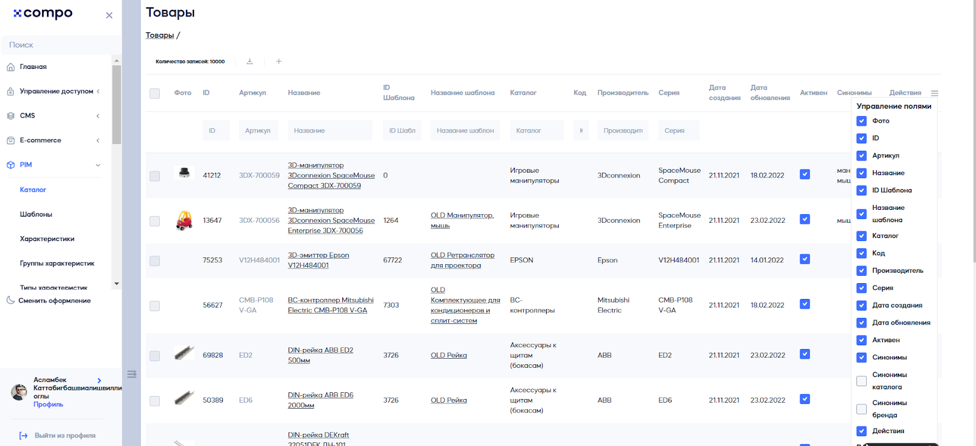The image size is (976, 446).
Task: Click the sidebar collapse handle icon
Action: tap(131, 374)
